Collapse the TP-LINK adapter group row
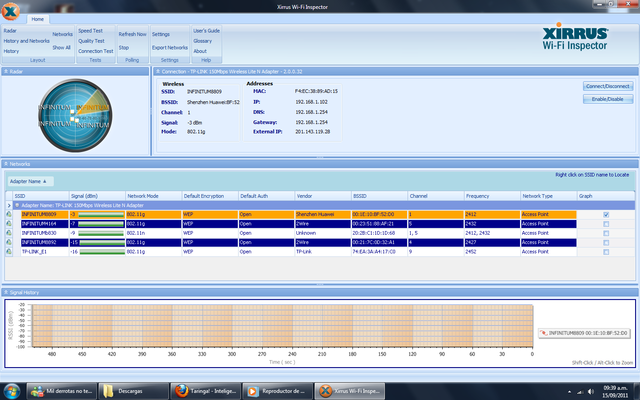640x400 pixels. 17,205
